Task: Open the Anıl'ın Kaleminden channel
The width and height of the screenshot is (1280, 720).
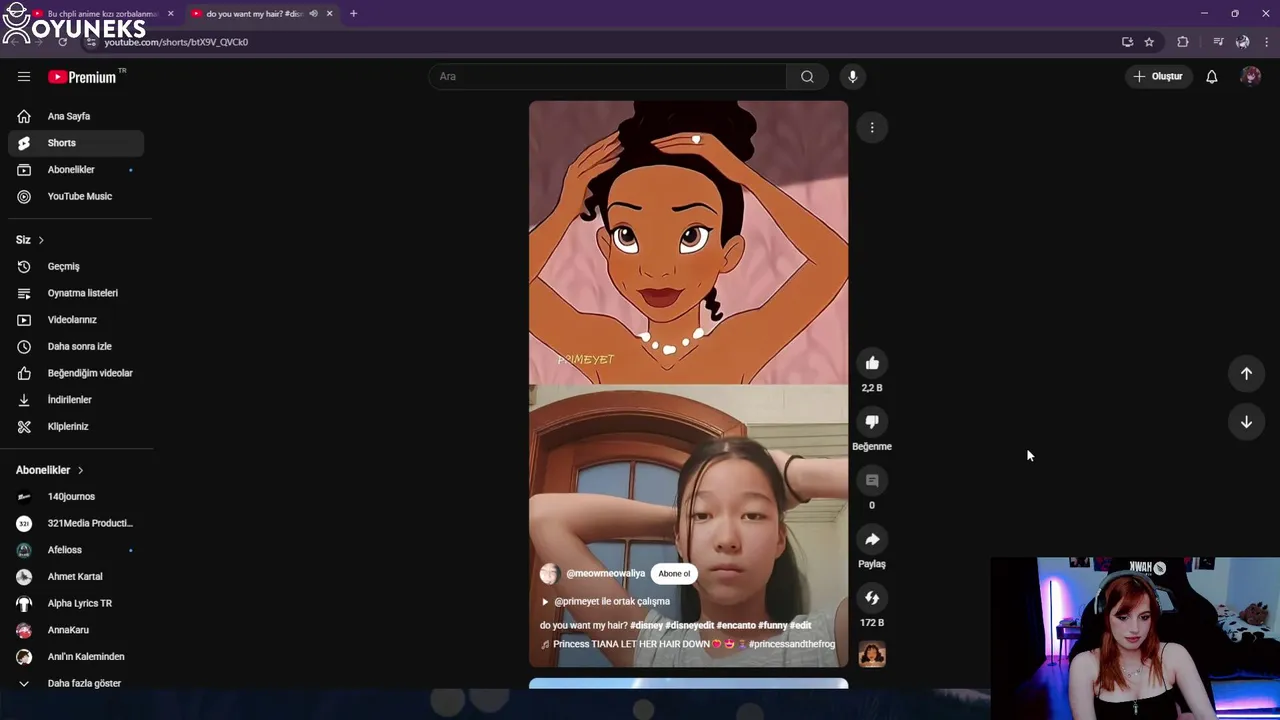Action: tap(76, 656)
